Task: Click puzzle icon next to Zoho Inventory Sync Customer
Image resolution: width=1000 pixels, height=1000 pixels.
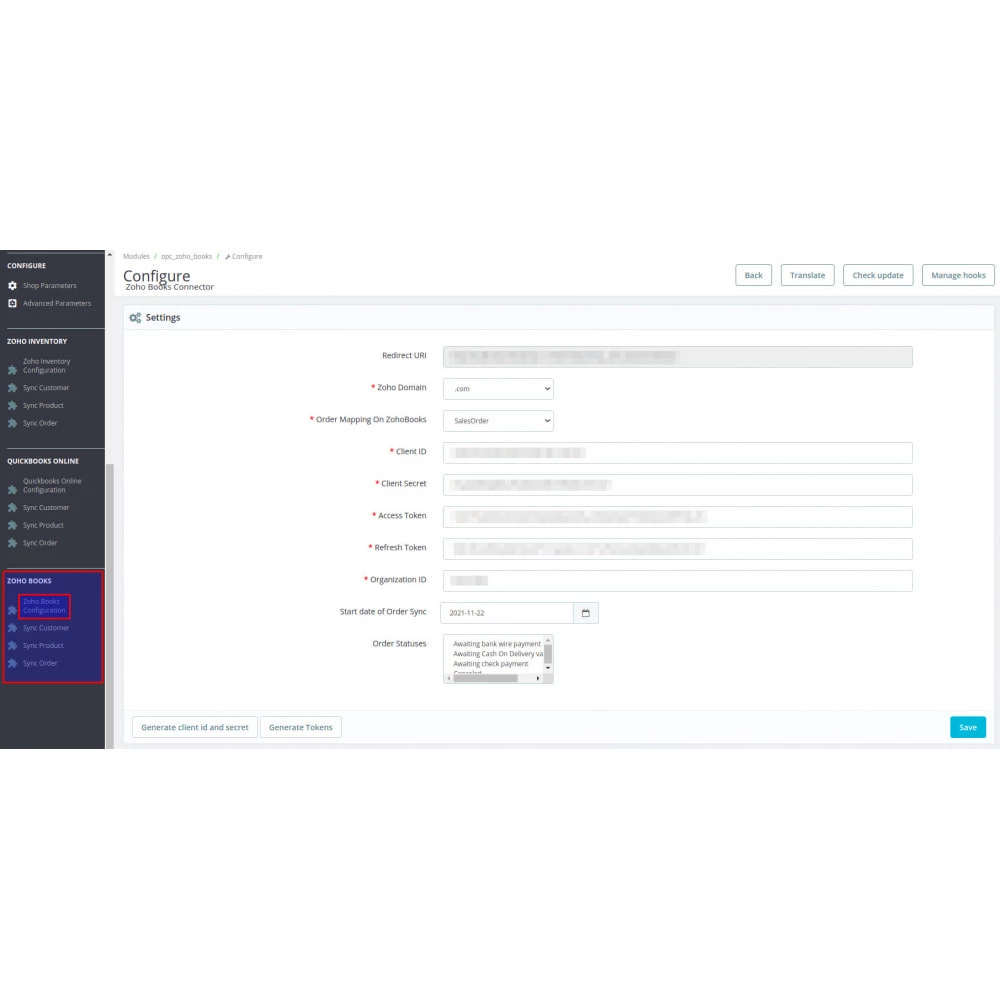Action: 12,388
